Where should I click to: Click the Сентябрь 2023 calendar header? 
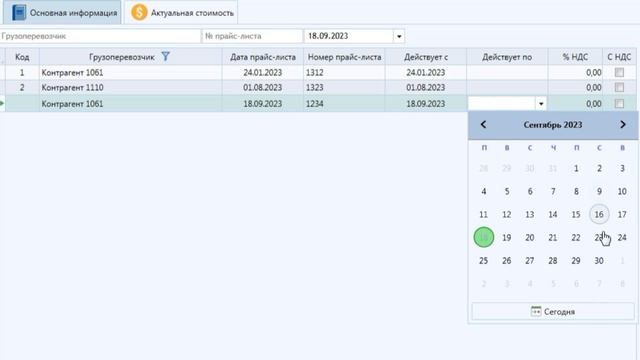[553, 125]
